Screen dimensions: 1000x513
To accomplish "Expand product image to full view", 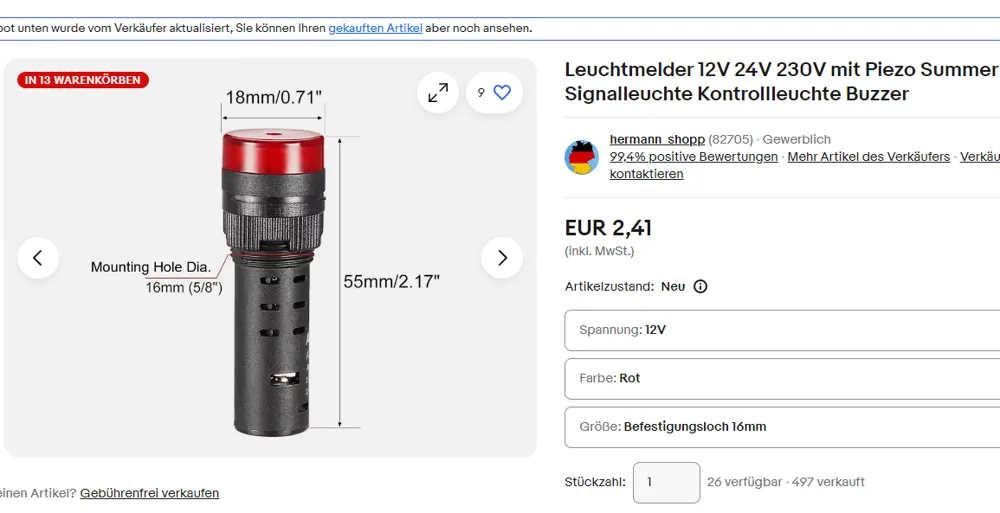I will [x=438, y=93].
